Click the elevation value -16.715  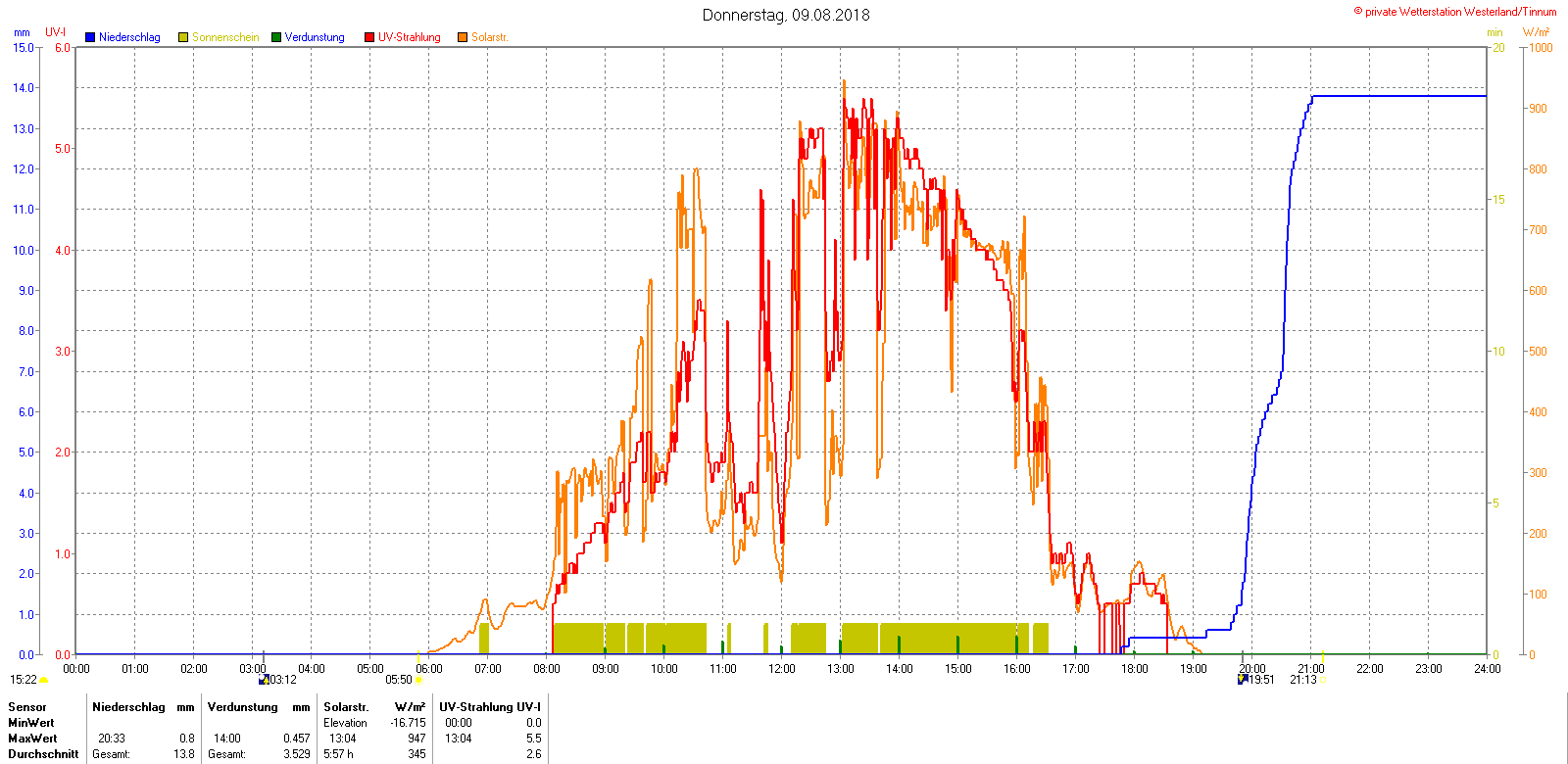[408, 723]
